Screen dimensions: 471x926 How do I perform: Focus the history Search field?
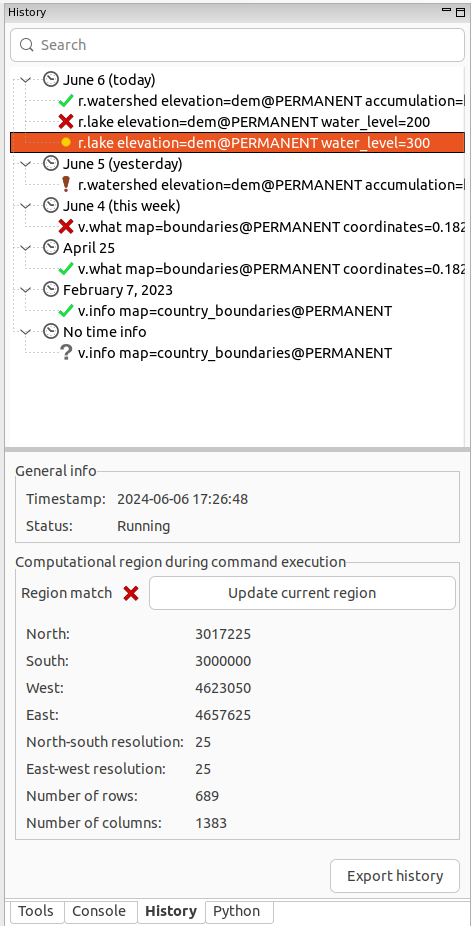(x=237, y=45)
